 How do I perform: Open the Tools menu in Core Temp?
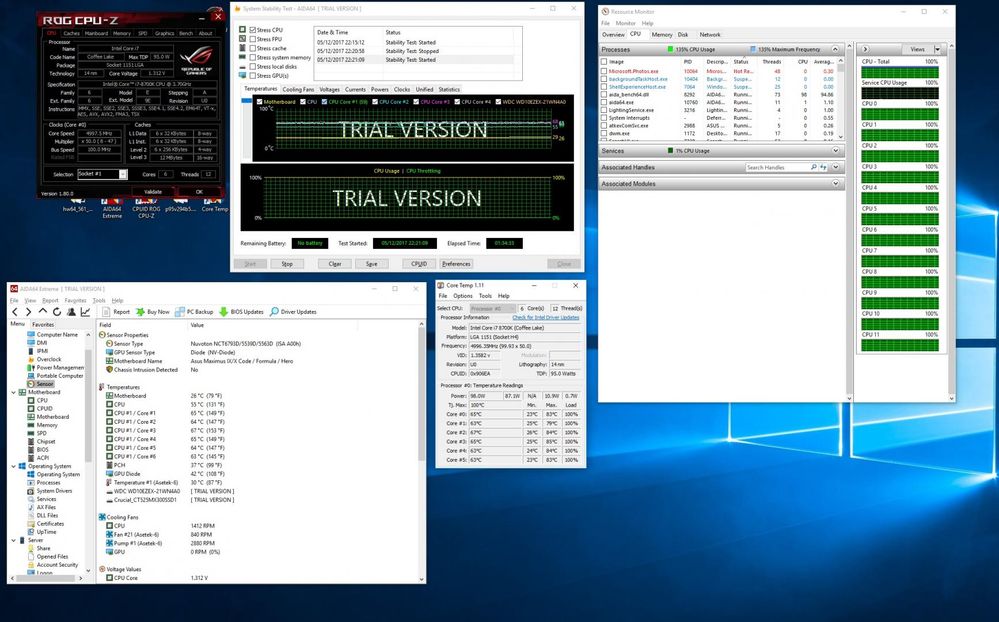485,296
